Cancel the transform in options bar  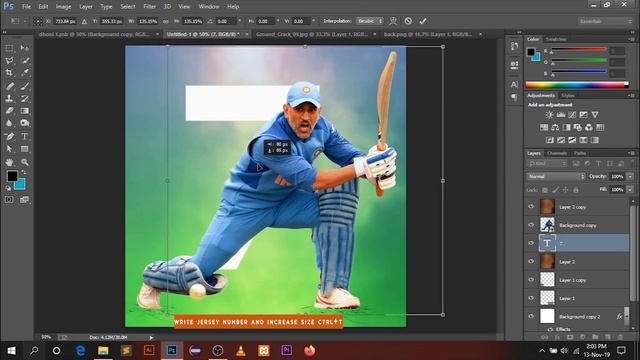pos(408,21)
